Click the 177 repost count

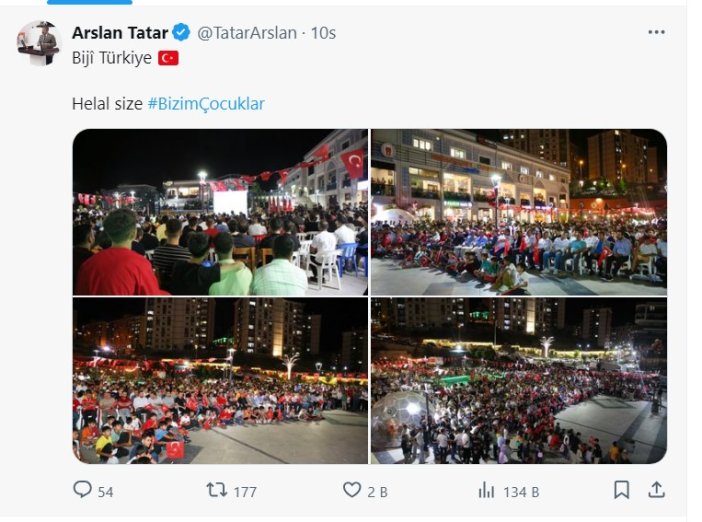tap(245, 492)
